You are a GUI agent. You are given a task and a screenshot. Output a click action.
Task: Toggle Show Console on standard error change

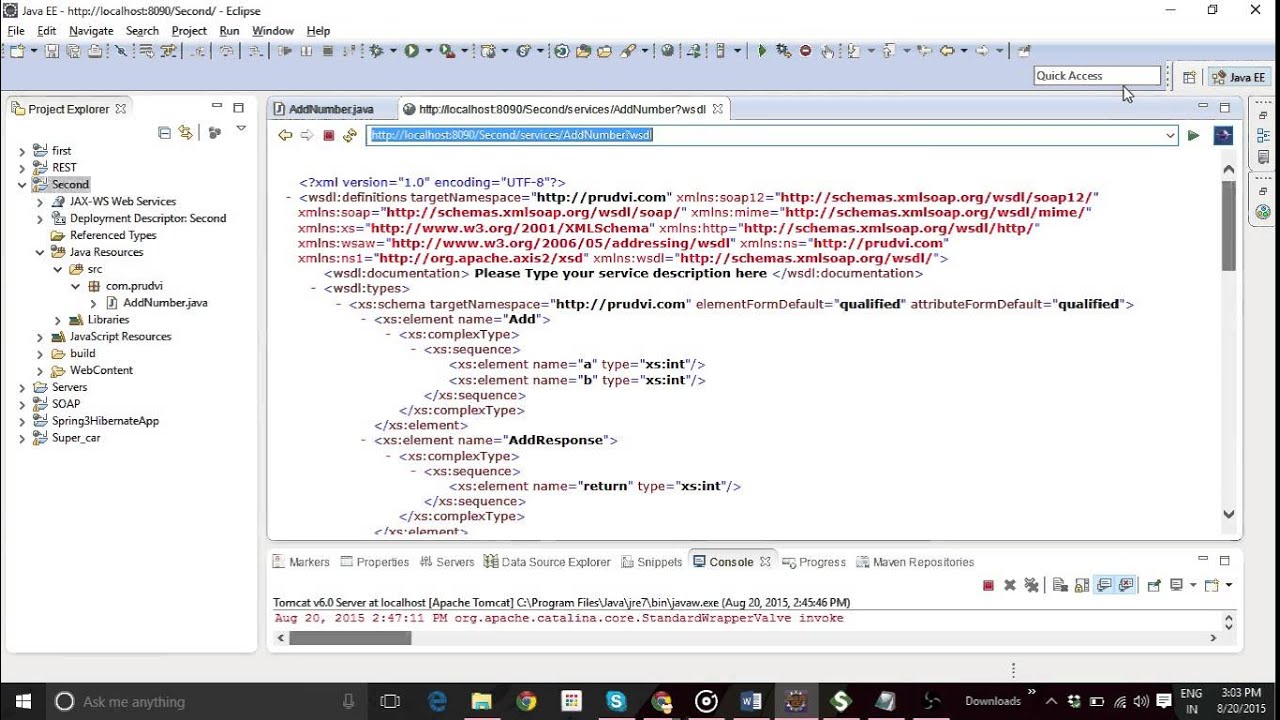1126,585
